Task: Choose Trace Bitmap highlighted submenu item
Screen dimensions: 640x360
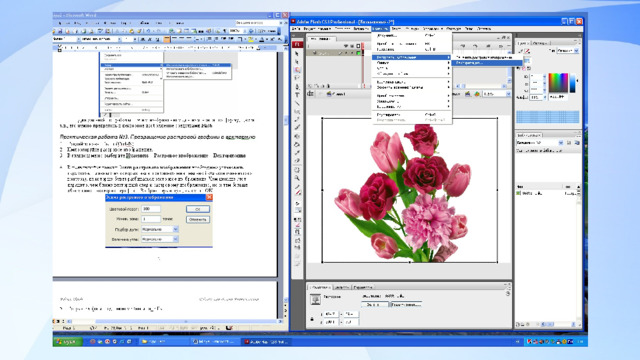Action: (488, 63)
